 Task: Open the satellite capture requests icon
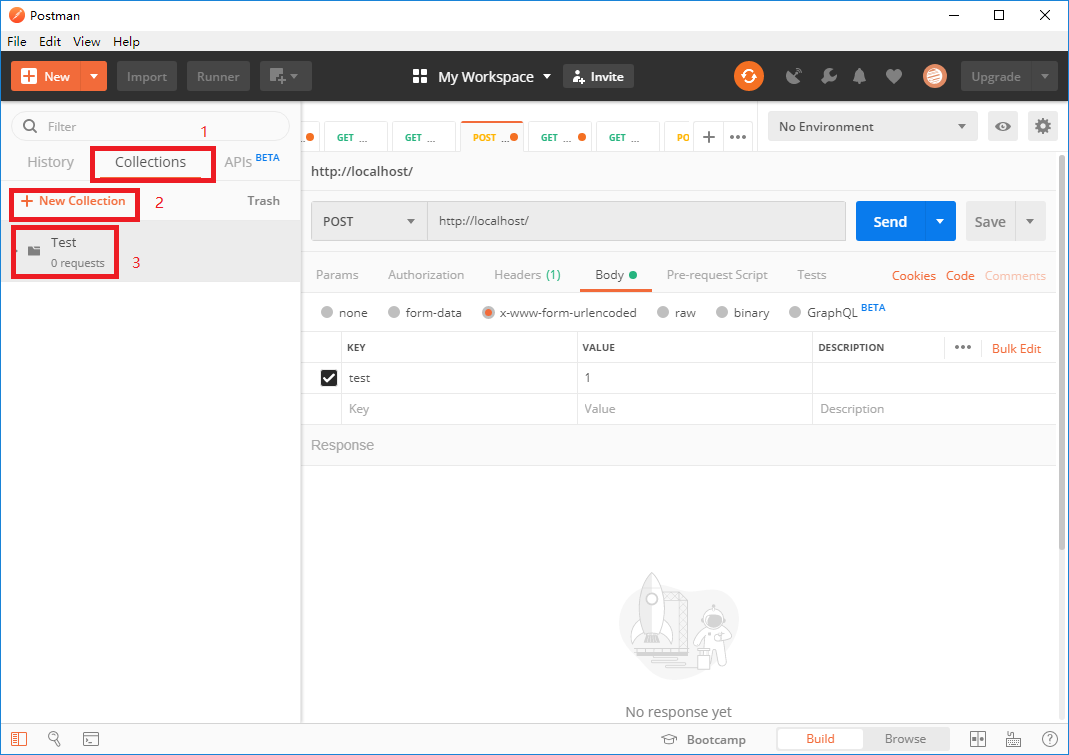pos(794,76)
